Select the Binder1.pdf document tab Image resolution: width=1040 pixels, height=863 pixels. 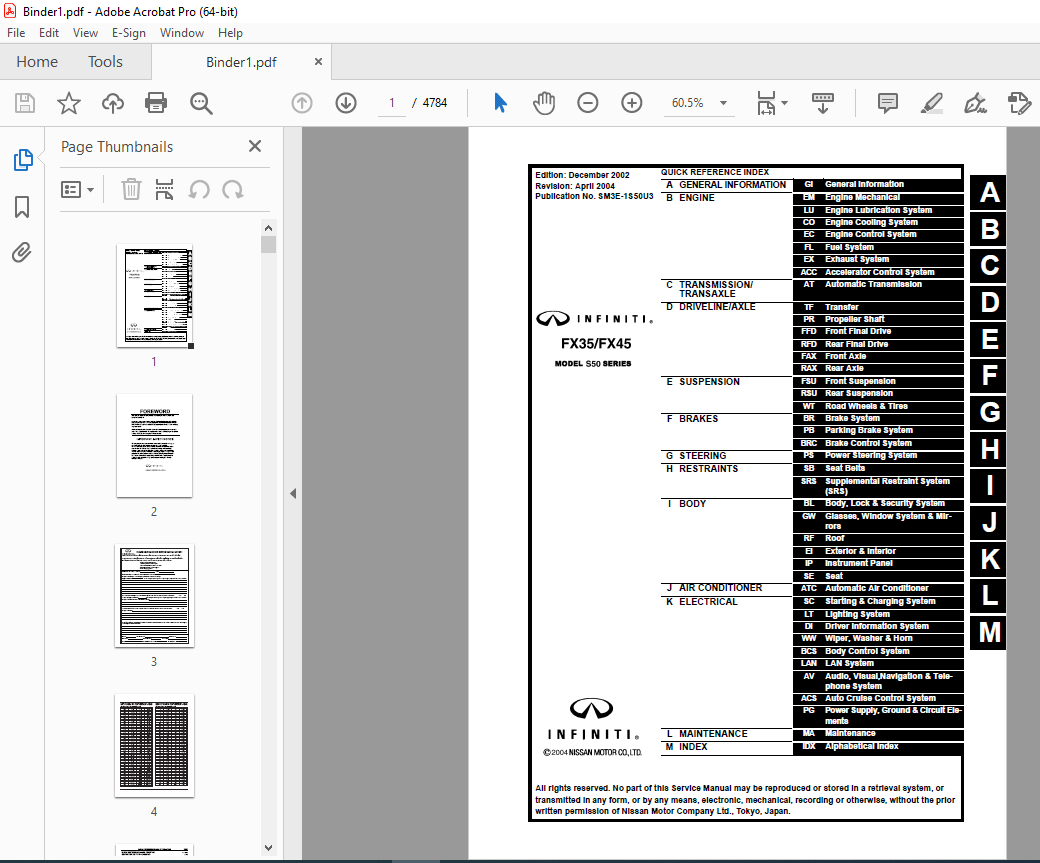[241, 62]
